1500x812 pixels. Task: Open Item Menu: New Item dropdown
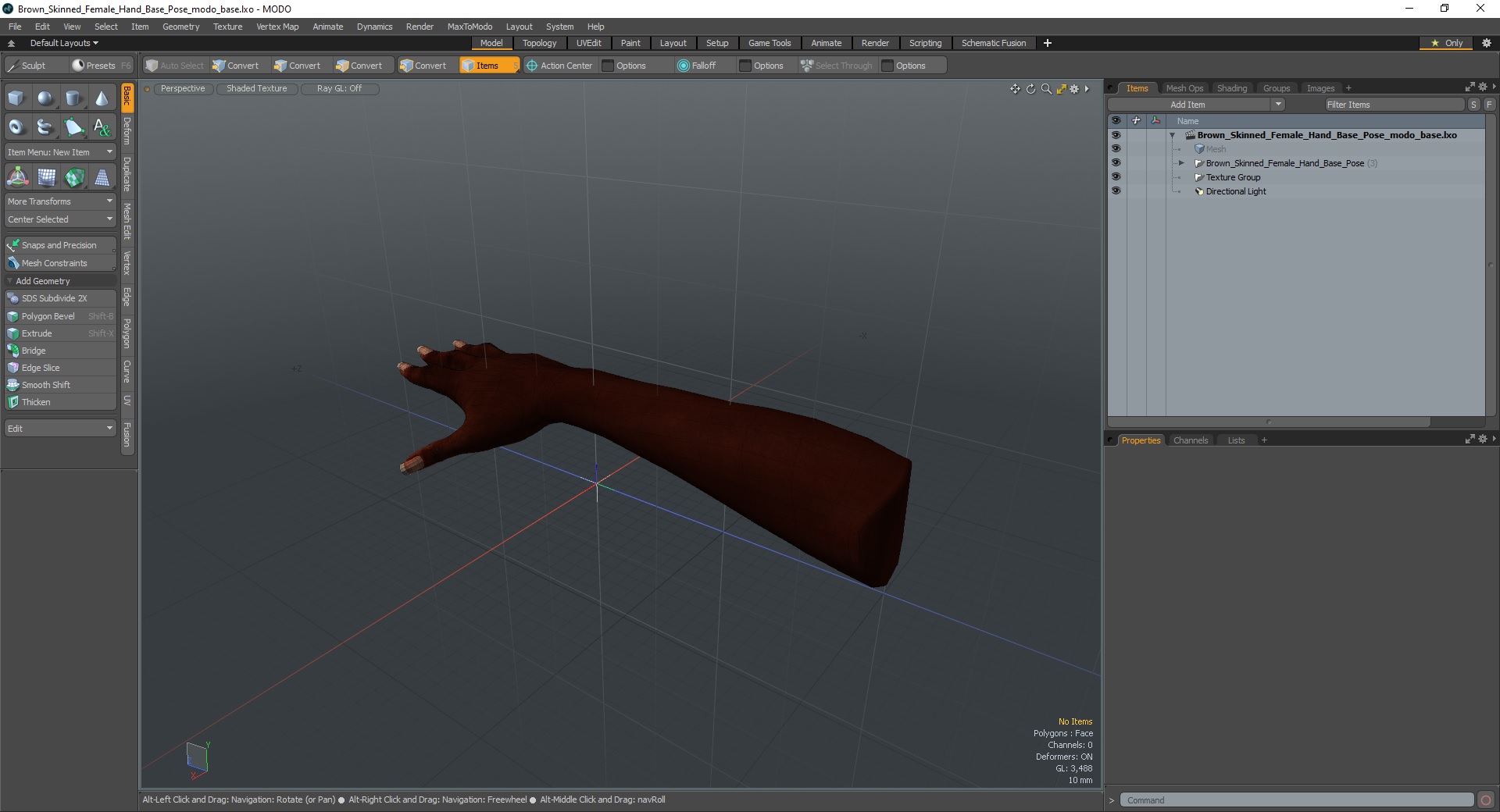[x=60, y=152]
